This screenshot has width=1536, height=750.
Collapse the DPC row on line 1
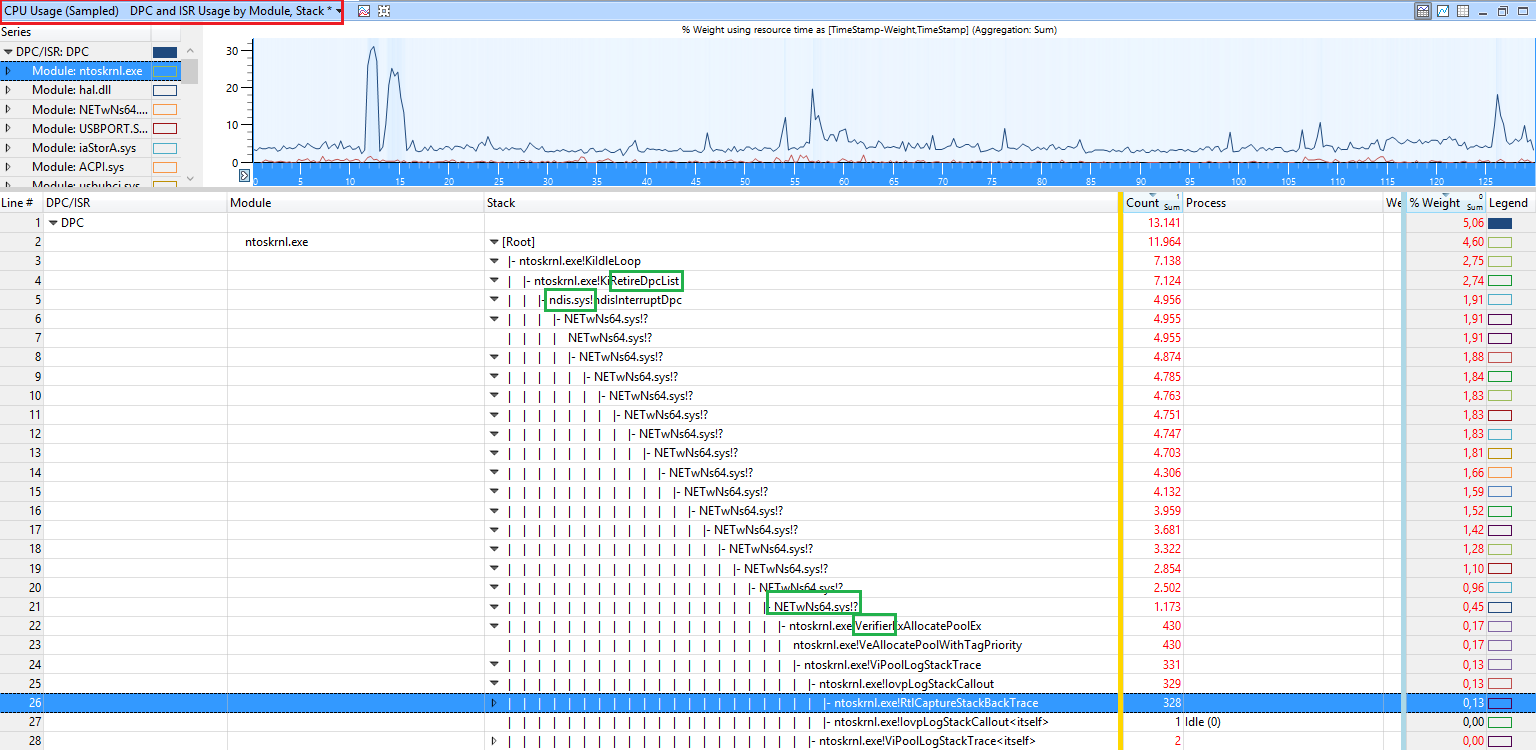pyautogui.click(x=53, y=223)
